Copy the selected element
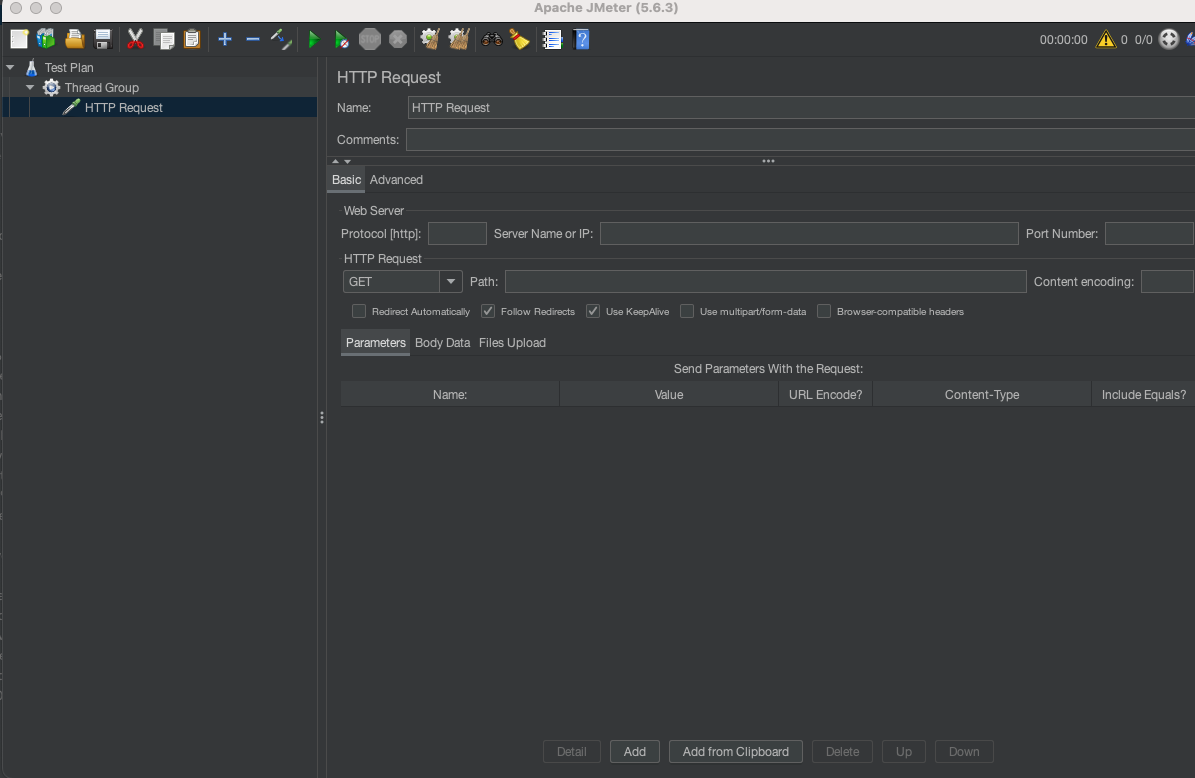1195x778 pixels. coord(164,39)
